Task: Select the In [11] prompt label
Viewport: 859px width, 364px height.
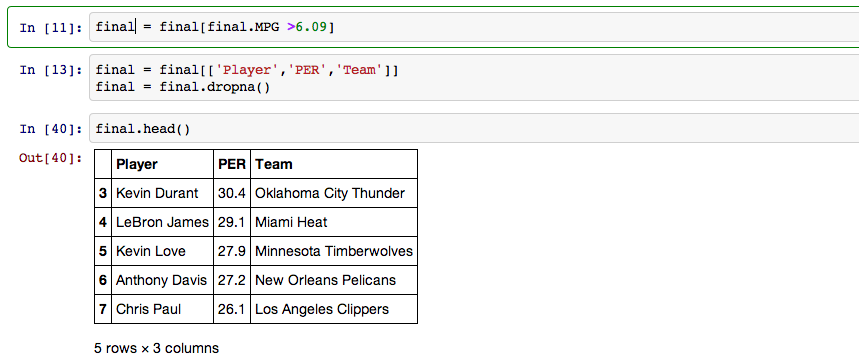Action: 50,27
